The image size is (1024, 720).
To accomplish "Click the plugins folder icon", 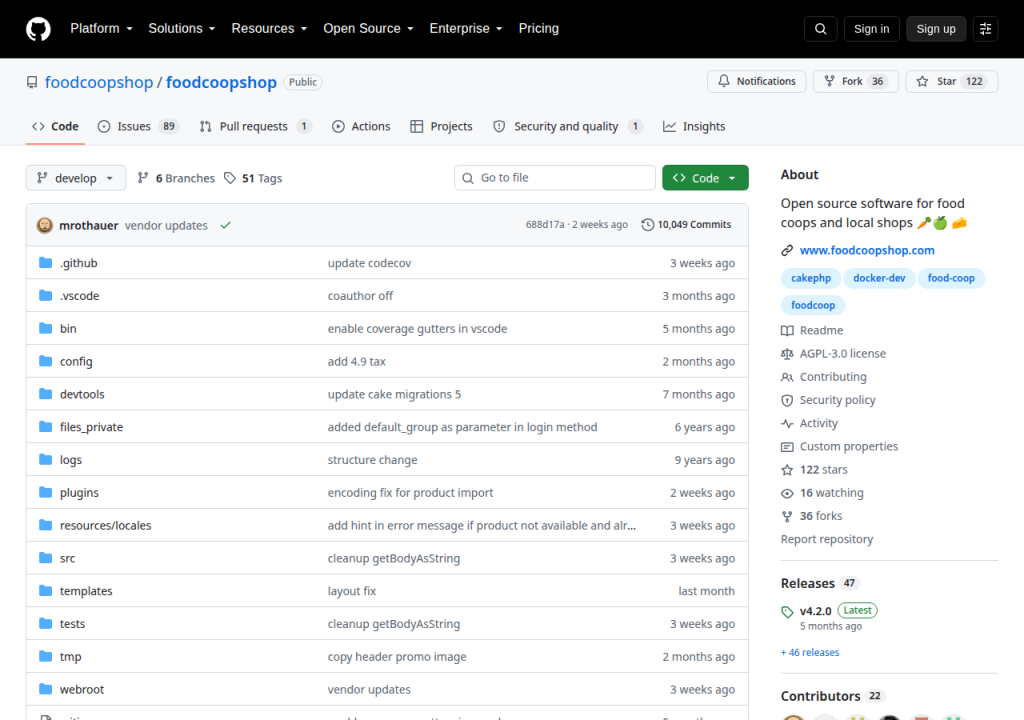I will coord(46,492).
